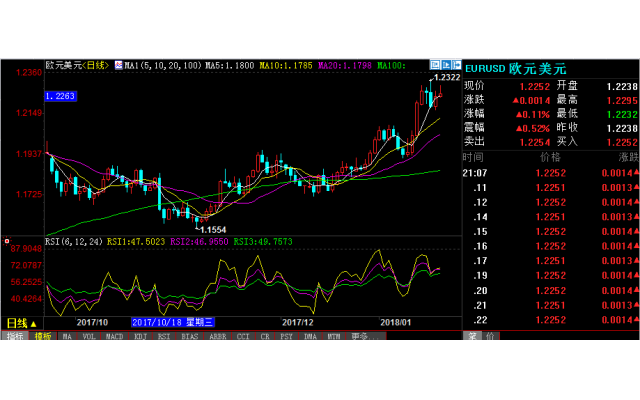Screen dimensions: 640x400
Task: Click the last chart layout icon at top right
Action: (x=456, y=64)
